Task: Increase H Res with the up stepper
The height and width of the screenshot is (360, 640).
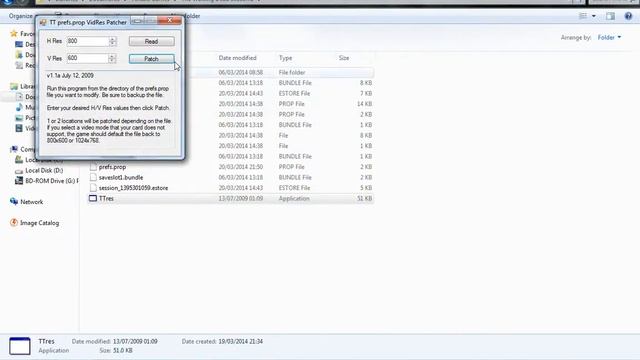Action: pos(113,39)
